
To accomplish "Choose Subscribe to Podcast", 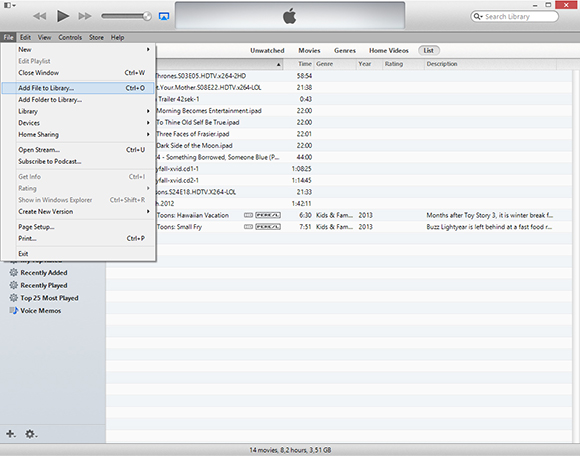I will coord(78,161).
